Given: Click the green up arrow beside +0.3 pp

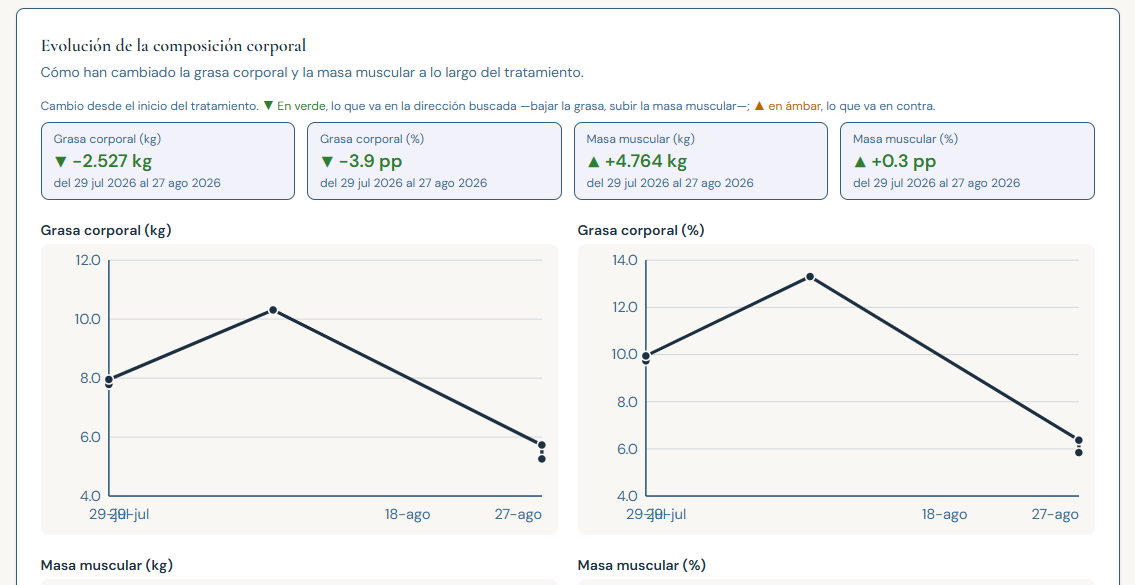Looking at the screenshot, I should point(860,161).
